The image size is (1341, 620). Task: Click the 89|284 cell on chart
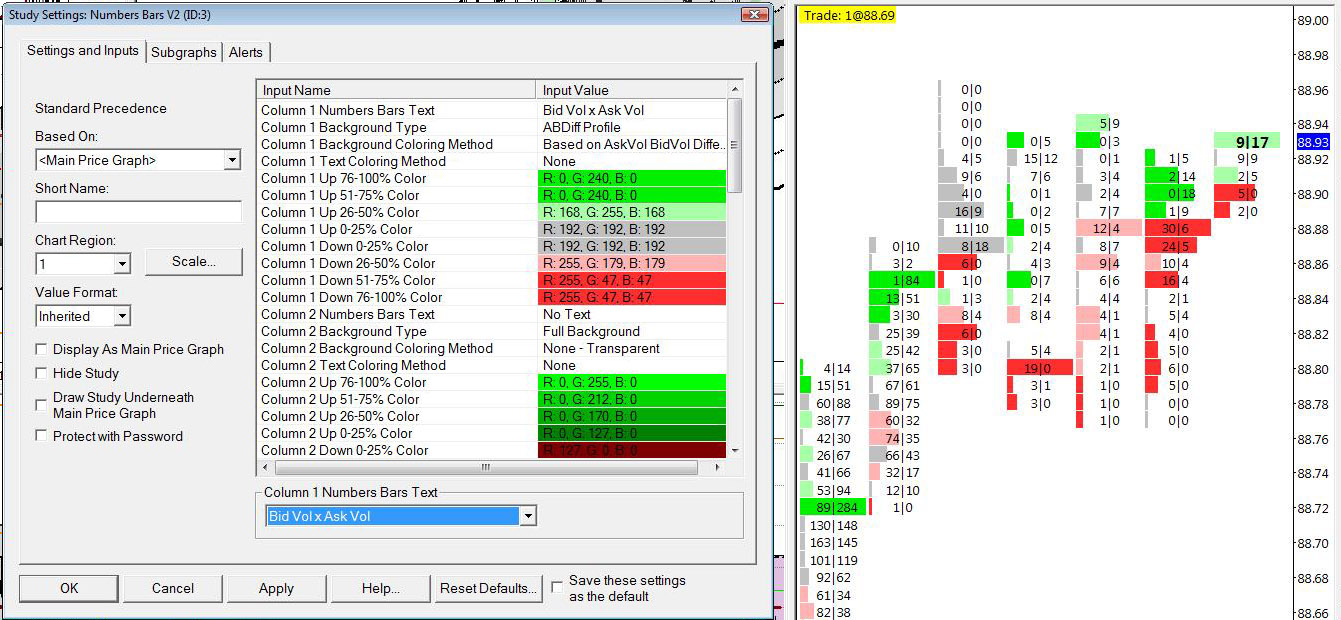[835, 508]
